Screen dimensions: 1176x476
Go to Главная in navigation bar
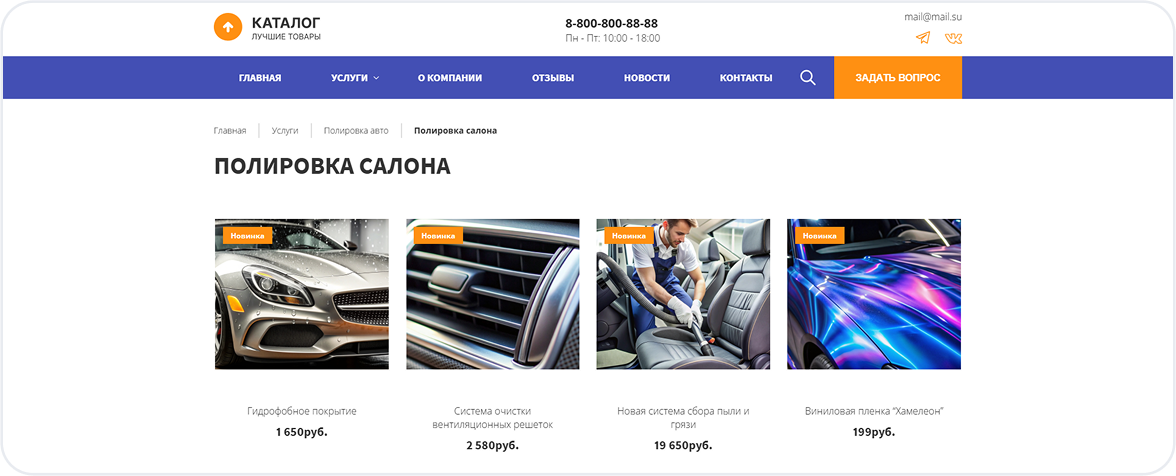(260, 78)
